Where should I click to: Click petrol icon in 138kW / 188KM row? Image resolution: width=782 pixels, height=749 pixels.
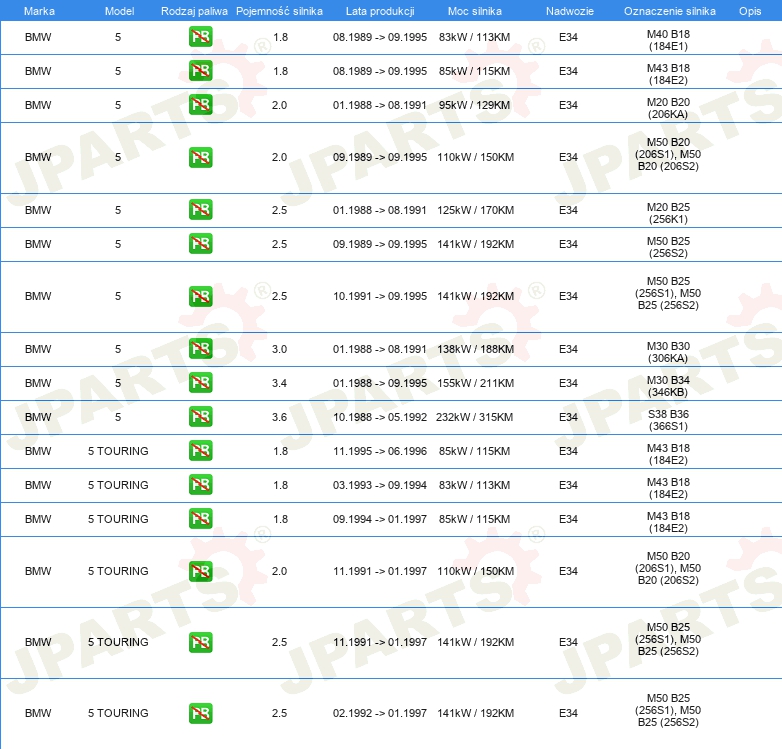[x=200, y=349]
